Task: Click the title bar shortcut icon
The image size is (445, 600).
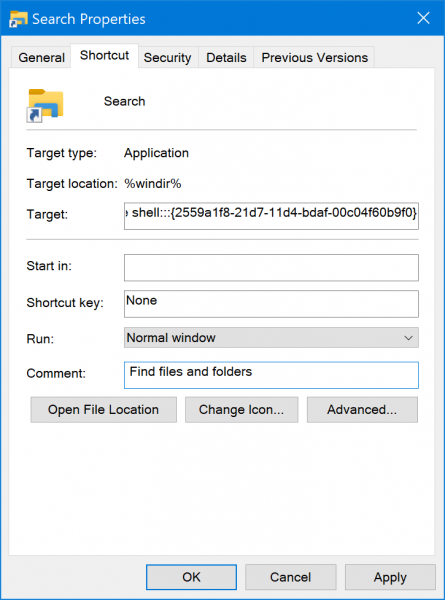Action: tap(18, 19)
